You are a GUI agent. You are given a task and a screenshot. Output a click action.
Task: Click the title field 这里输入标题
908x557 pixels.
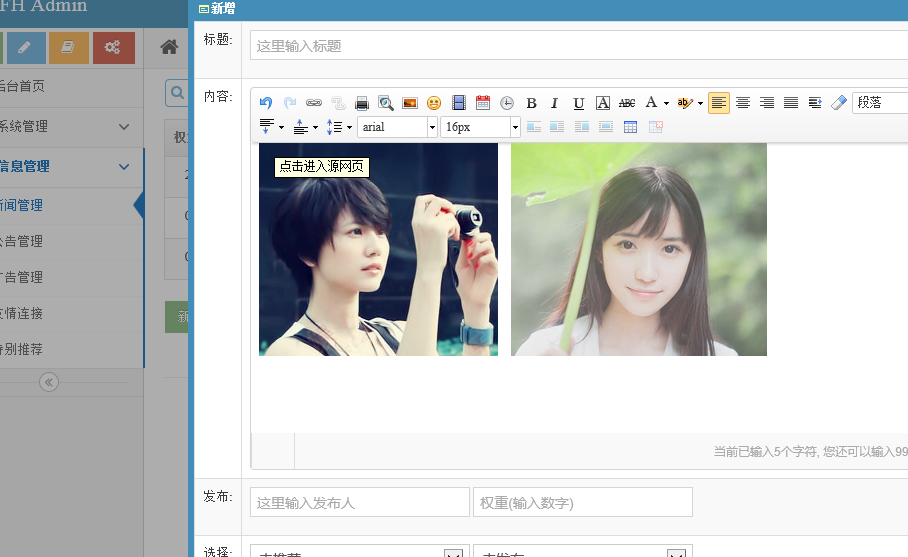point(579,46)
